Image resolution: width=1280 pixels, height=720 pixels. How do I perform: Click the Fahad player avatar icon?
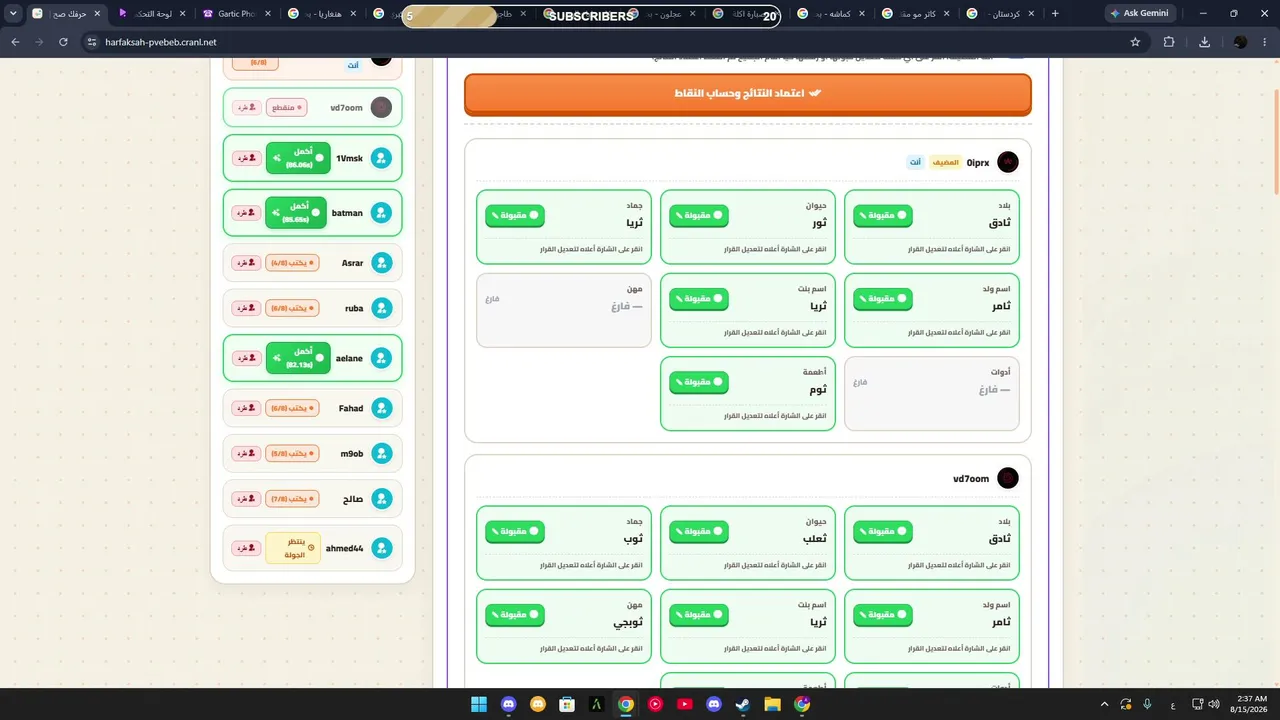(381, 408)
